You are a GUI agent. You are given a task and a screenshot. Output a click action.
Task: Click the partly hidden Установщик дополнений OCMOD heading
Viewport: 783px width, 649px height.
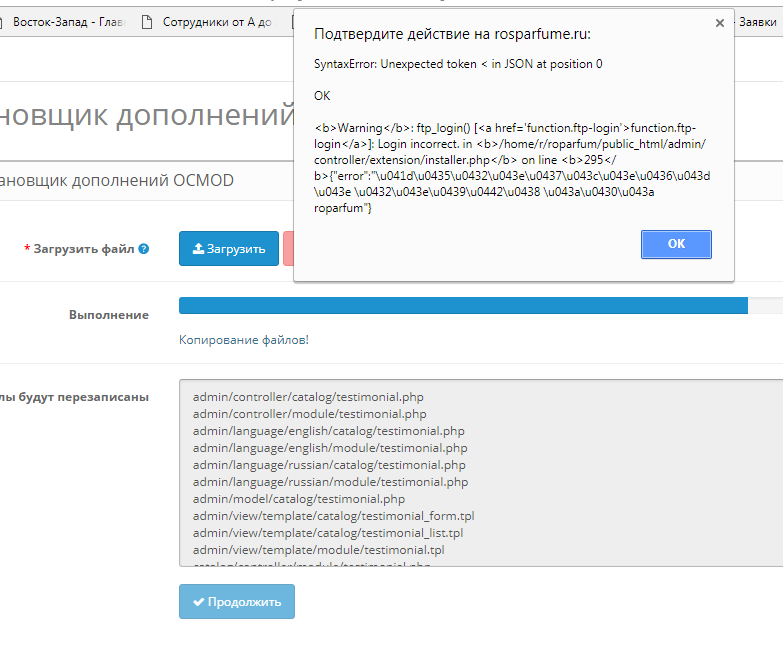click(x=117, y=180)
